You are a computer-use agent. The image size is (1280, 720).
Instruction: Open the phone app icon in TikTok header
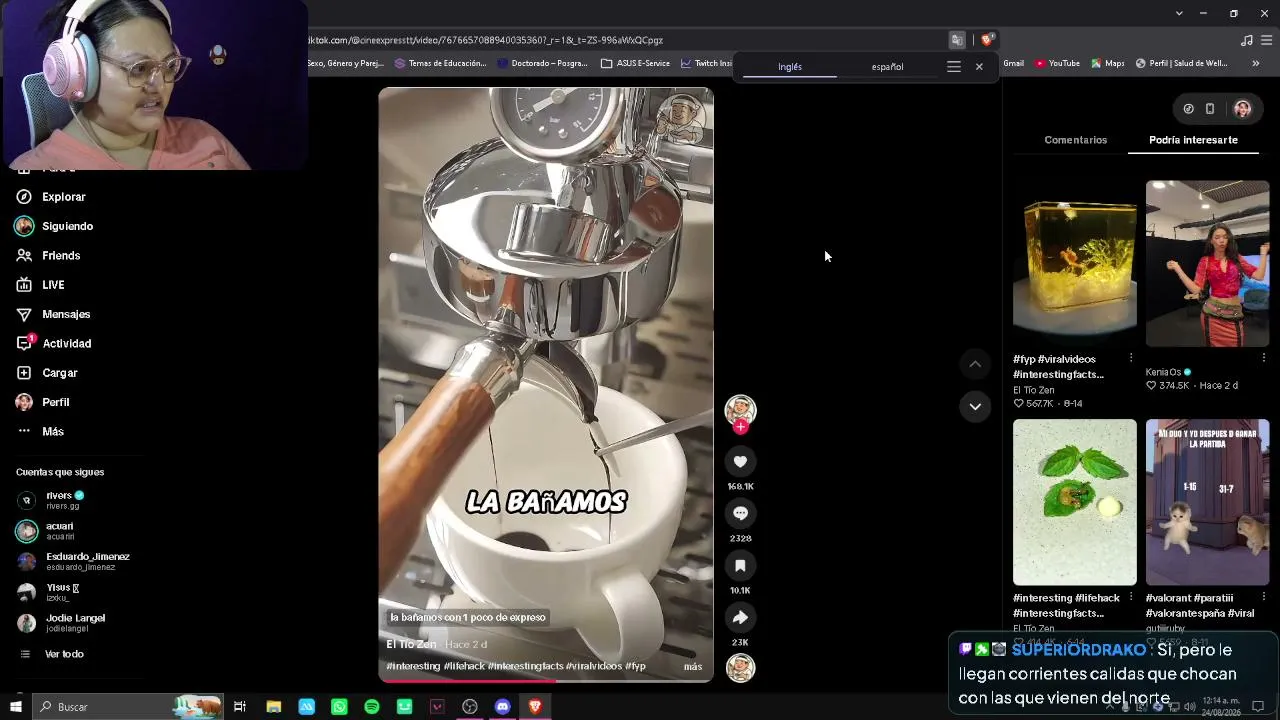1210,109
